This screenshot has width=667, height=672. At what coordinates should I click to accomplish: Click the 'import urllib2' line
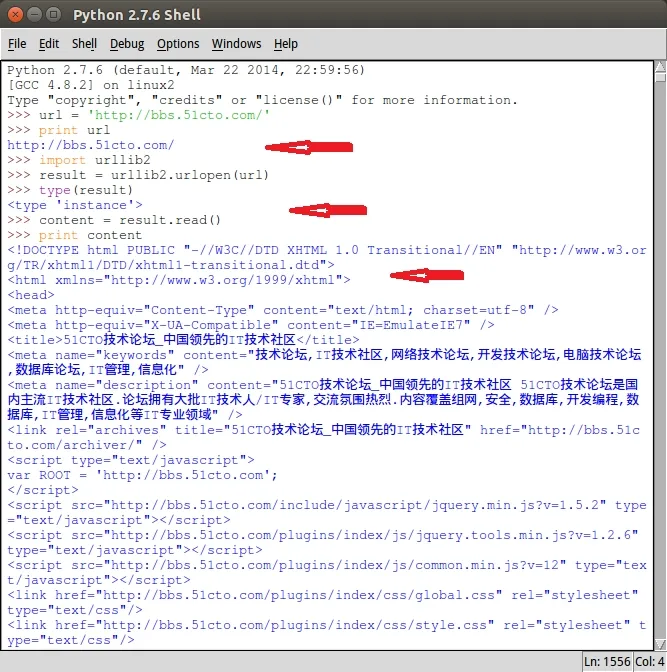click(x=79, y=160)
